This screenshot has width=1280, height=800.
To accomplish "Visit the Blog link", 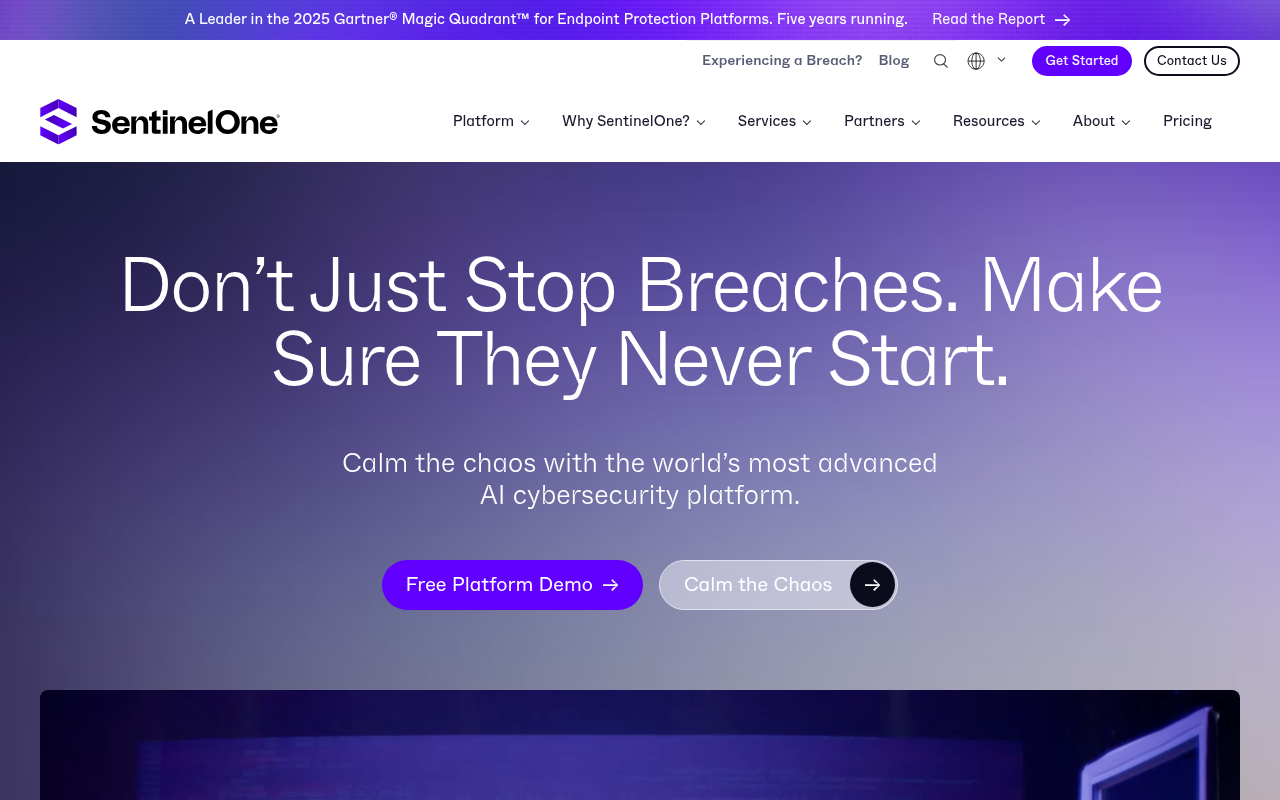I will [894, 61].
